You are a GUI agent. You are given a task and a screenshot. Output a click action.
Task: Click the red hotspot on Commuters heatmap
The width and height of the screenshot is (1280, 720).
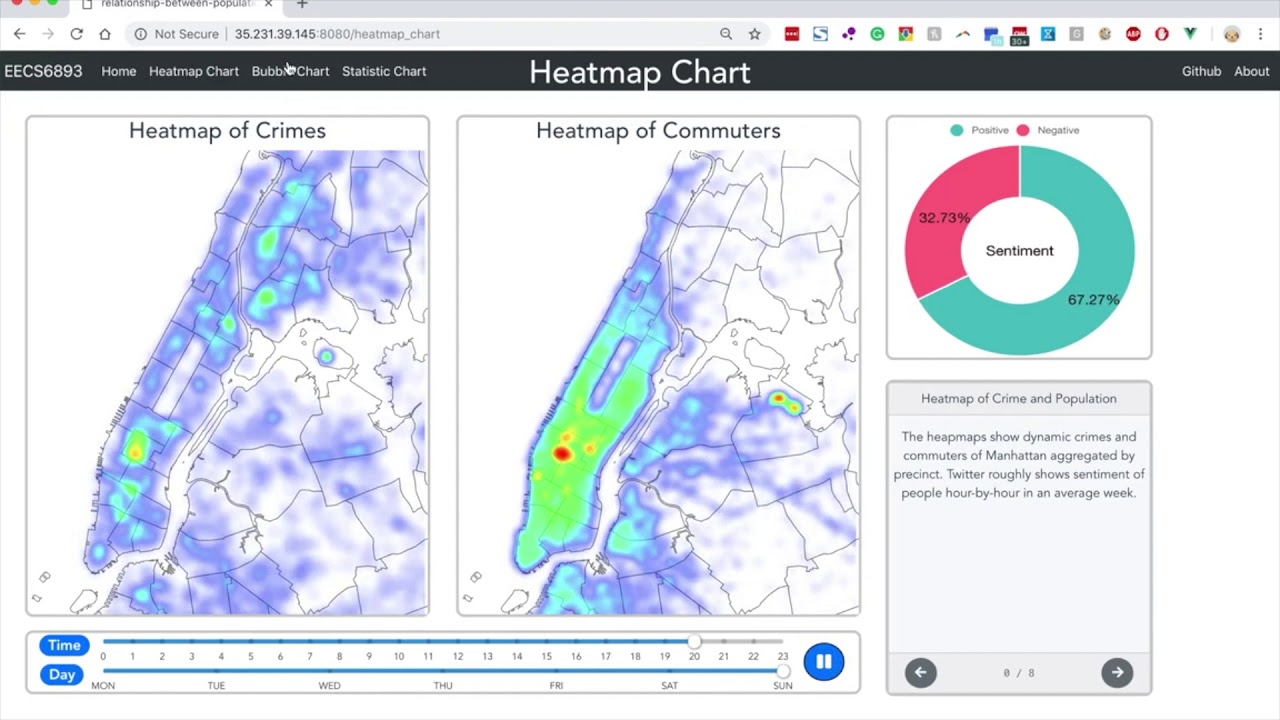coord(562,454)
